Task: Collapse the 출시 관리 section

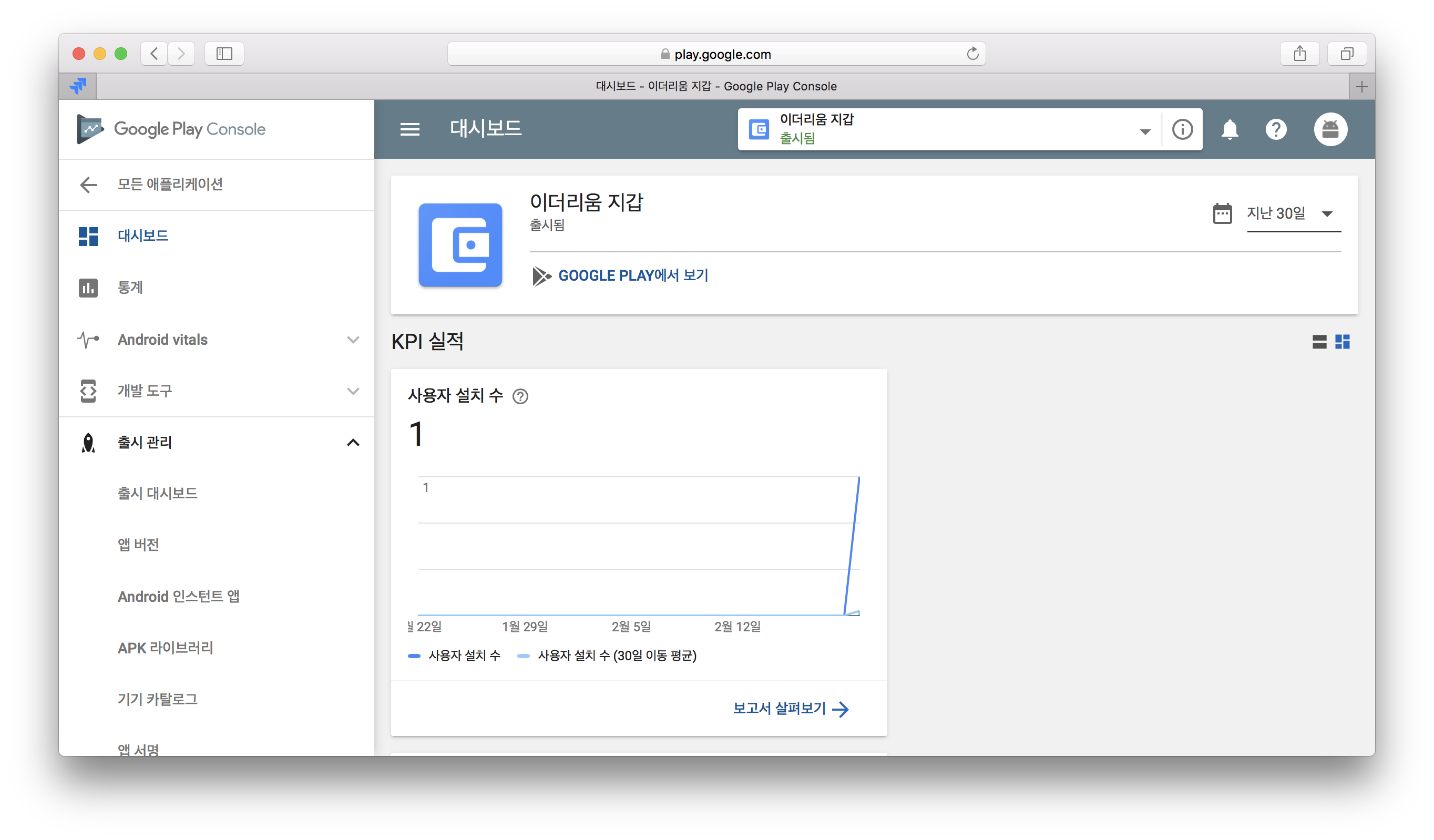Action: click(x=353, y=442)
